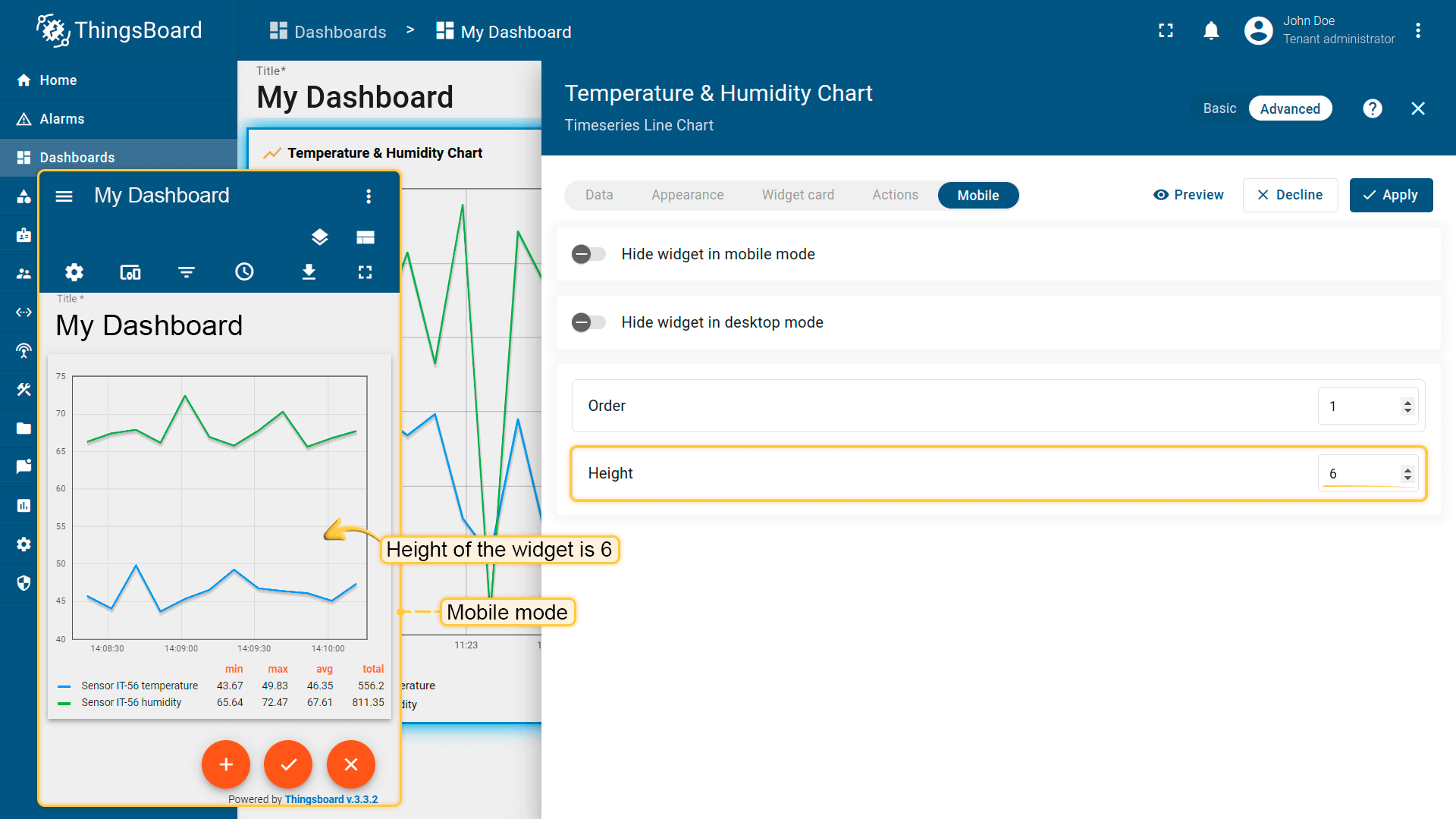This screenshot has height=819, width=1456.
Task: Click the notifications bell icon
Action: click(1211, 30)
